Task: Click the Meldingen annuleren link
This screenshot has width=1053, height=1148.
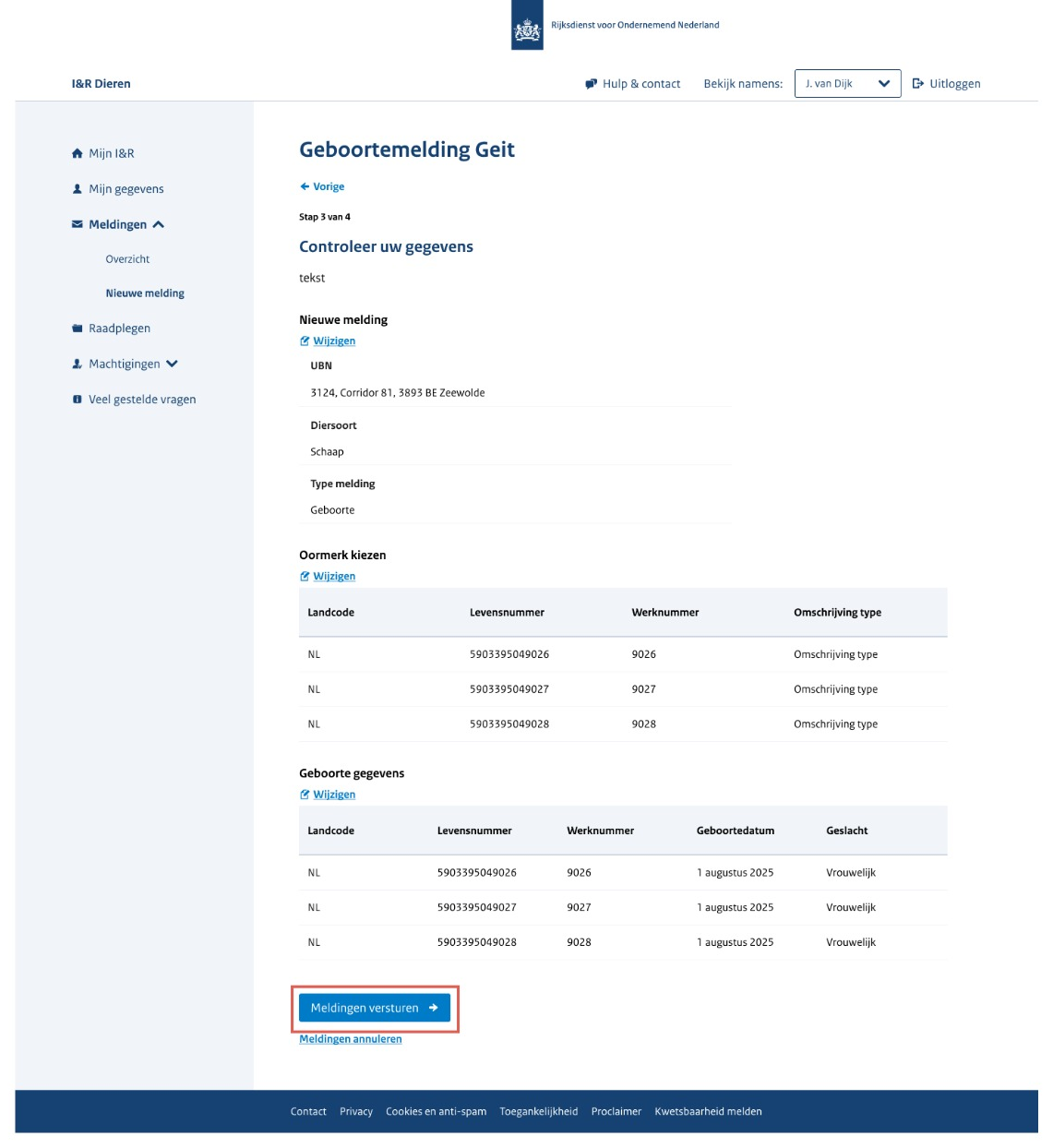Action: [x=351, y=1039]
